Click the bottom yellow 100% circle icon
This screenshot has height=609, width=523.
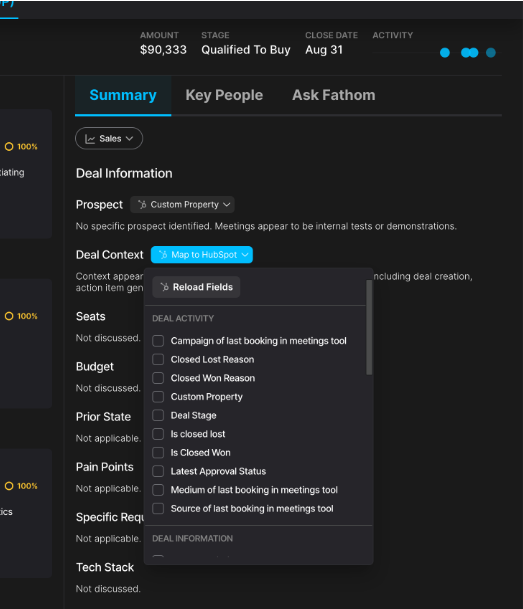[9, 486]
